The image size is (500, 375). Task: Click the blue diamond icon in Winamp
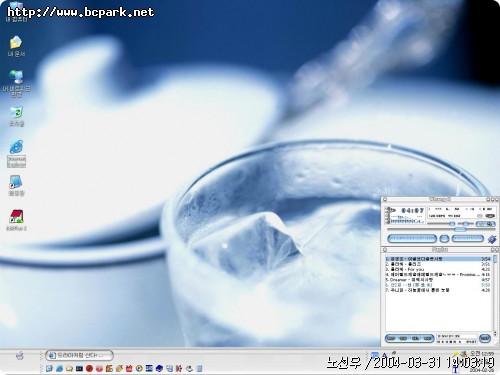492,239
